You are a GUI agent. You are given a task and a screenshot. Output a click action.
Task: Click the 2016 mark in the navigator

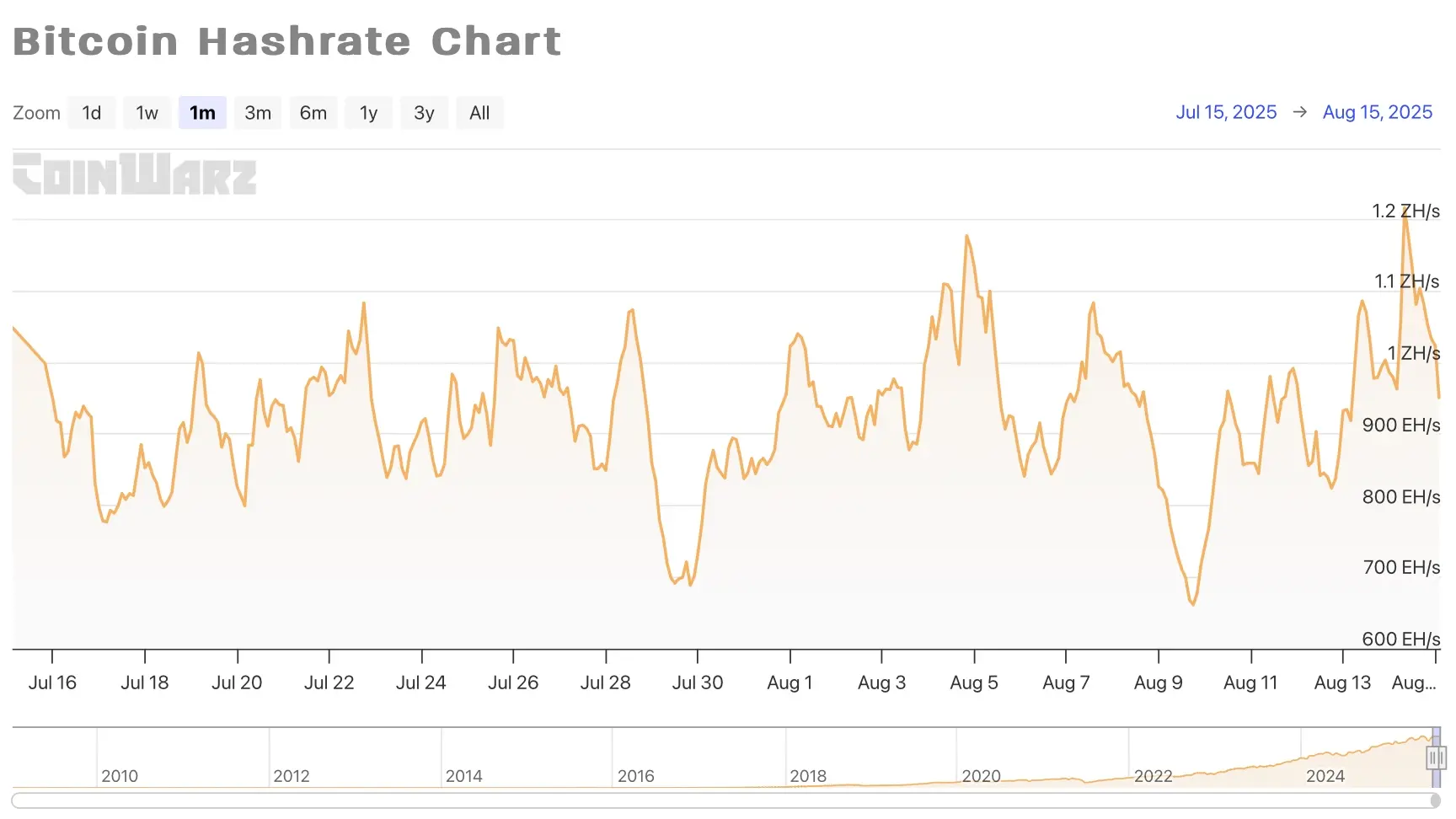click(636, 776)
